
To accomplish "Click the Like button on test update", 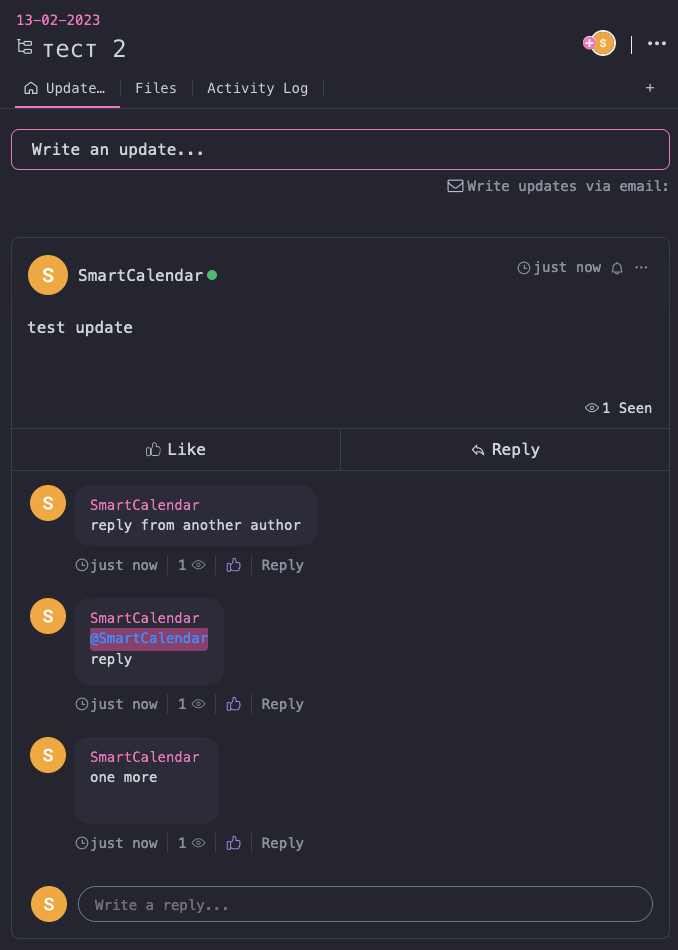I will pyautogui.click(x=176, y=450).
